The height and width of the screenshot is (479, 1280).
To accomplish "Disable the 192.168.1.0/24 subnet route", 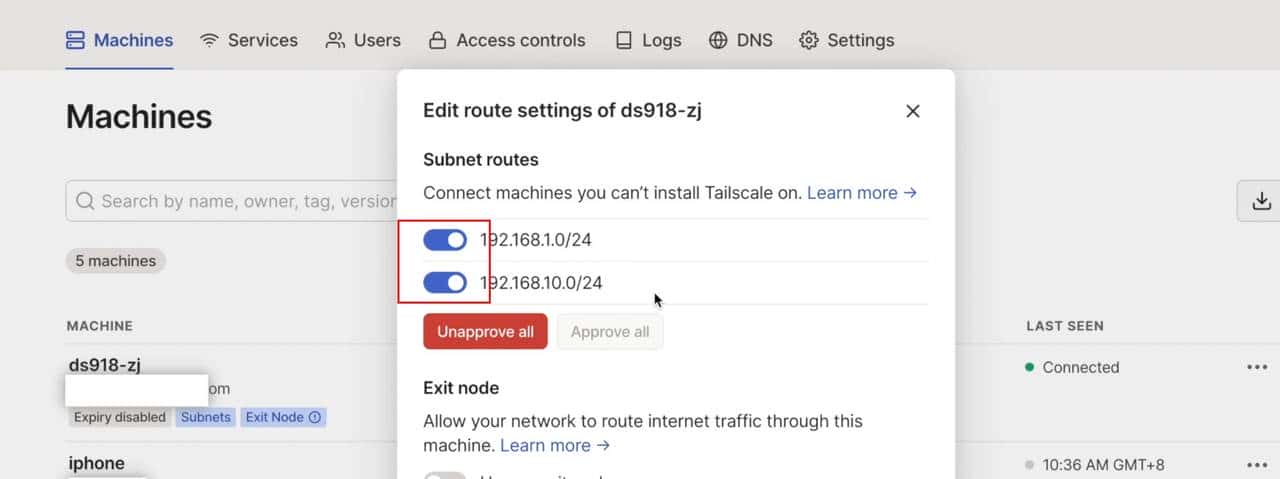I will pyautogui.click(x=445, y=240).
